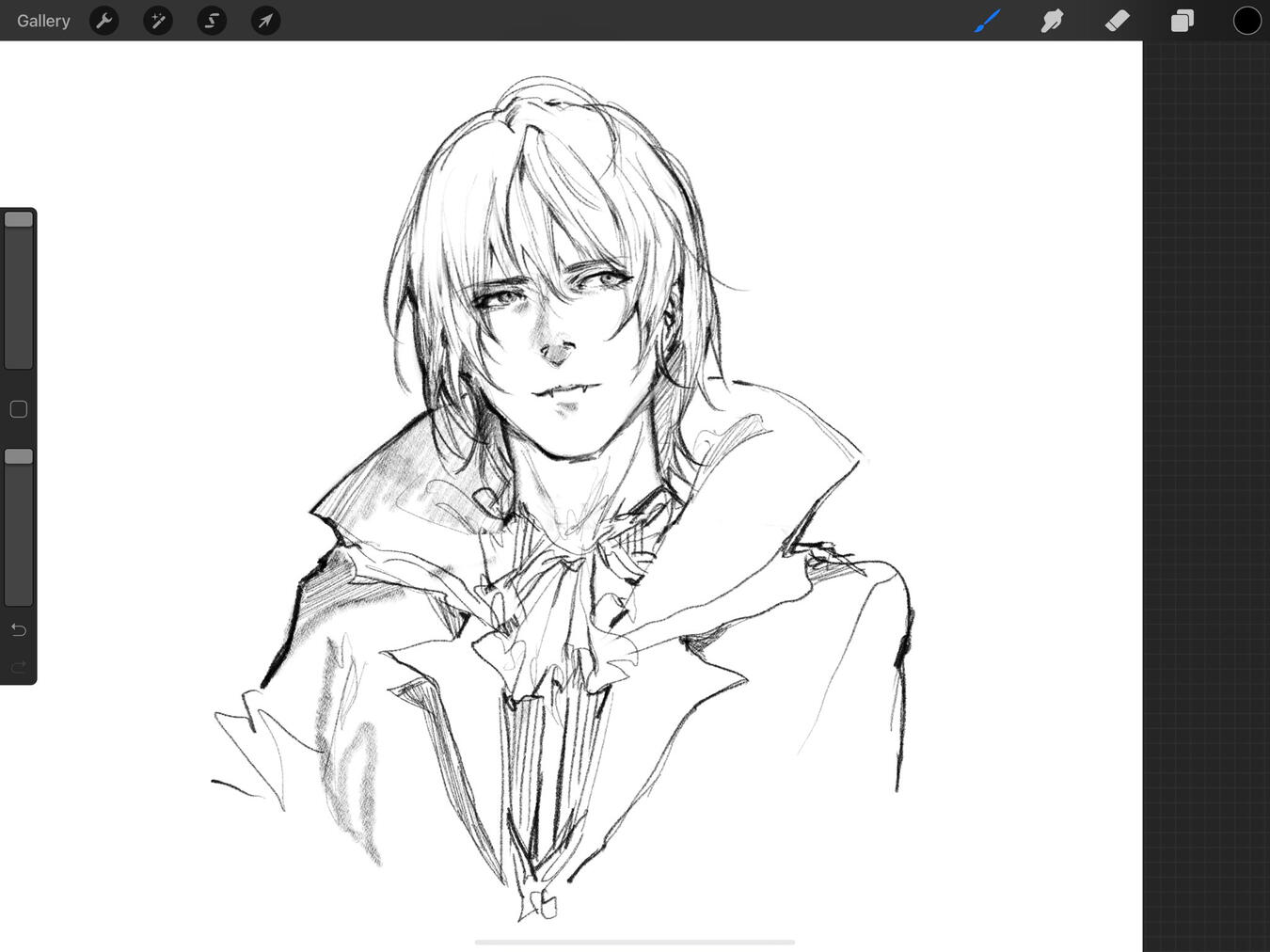1270x952 pixels.
Task: Tap the character's face on the canvas
Action: click(x=555, y=329)
